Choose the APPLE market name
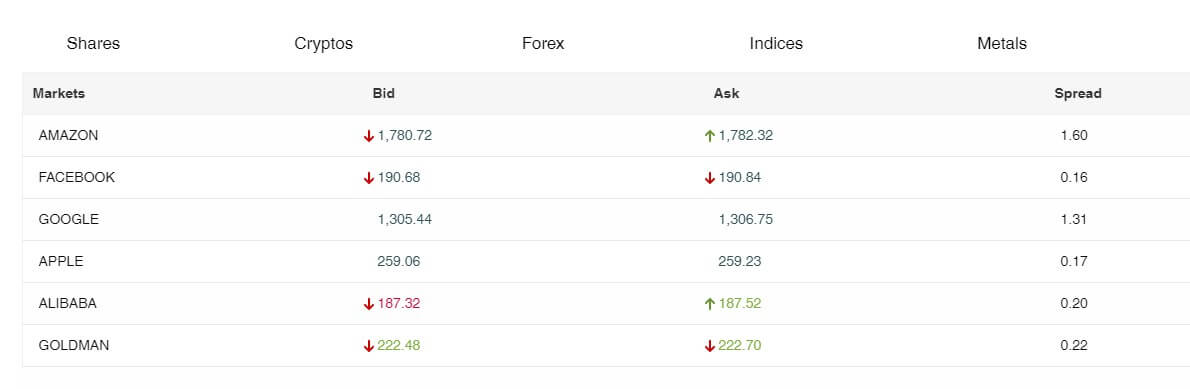Screen dimensions: 1190x389 (x=61, y=261)
